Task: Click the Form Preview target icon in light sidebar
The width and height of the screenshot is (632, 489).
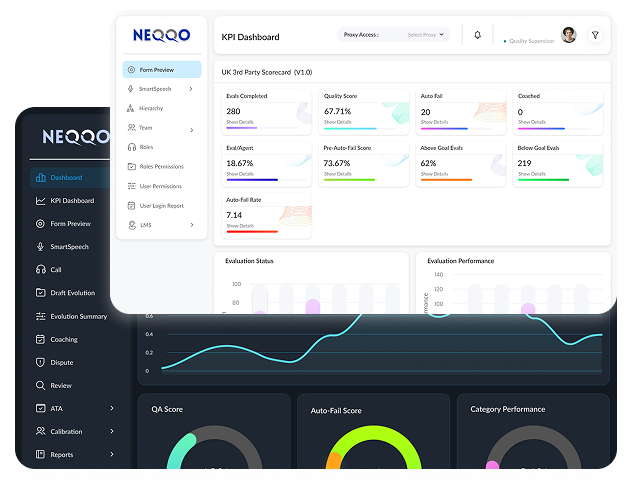Action: 131,70
